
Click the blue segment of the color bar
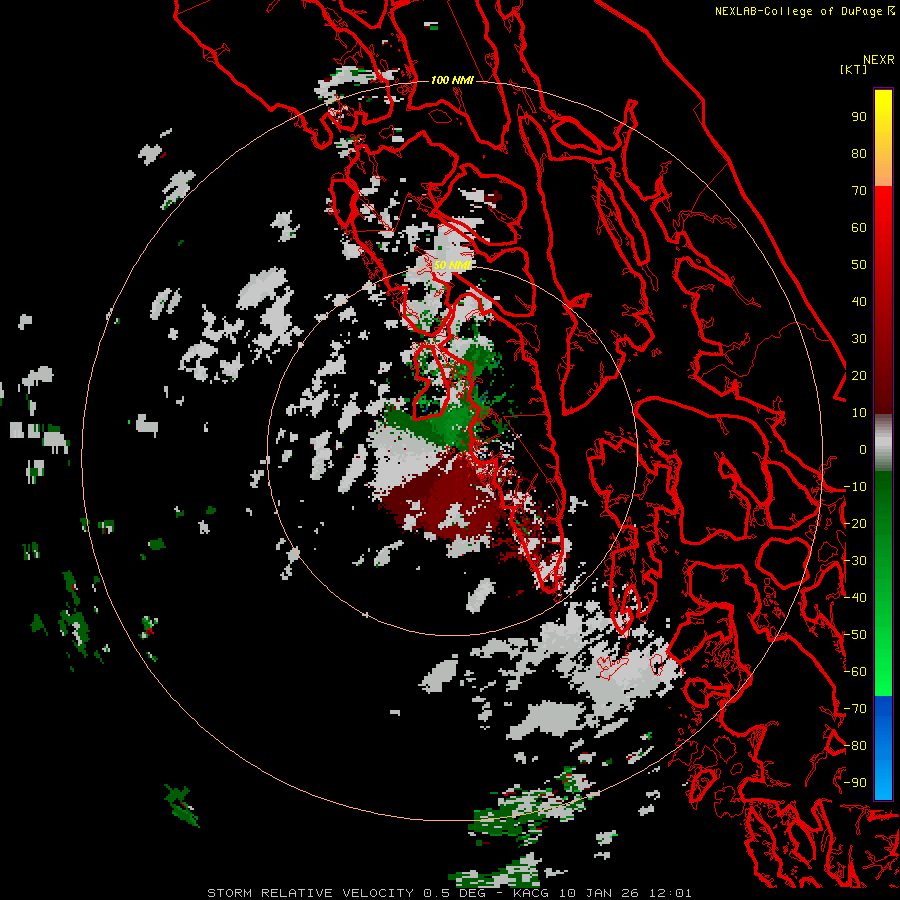point(883,747)
